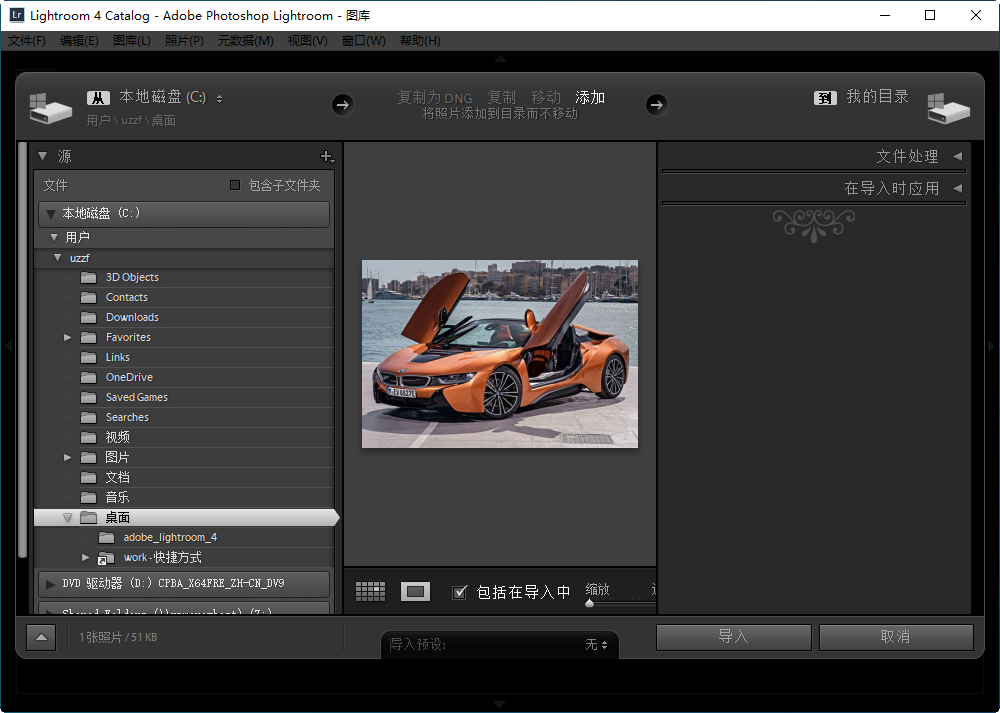Click the Downloads folder icon
1000x713 pixels.
[x=89, y=318]
